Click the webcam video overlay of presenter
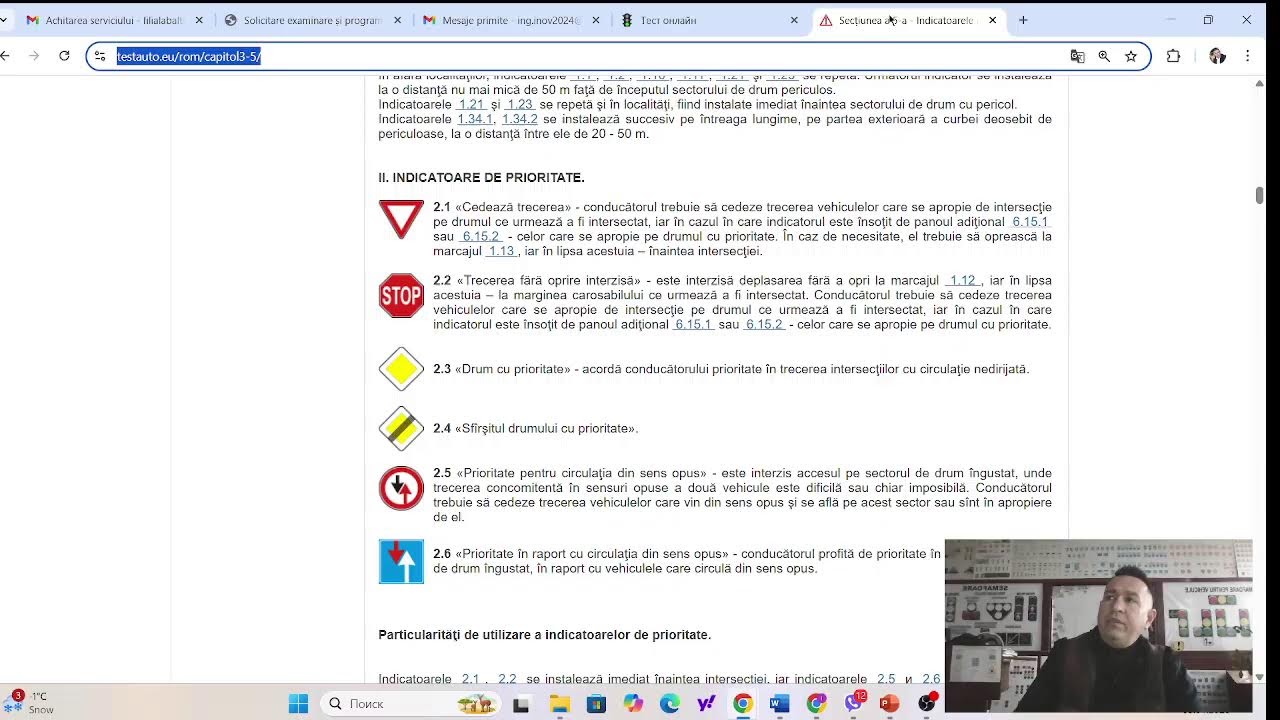This screenshot has height=720, width=1280. coord(1098,626)
